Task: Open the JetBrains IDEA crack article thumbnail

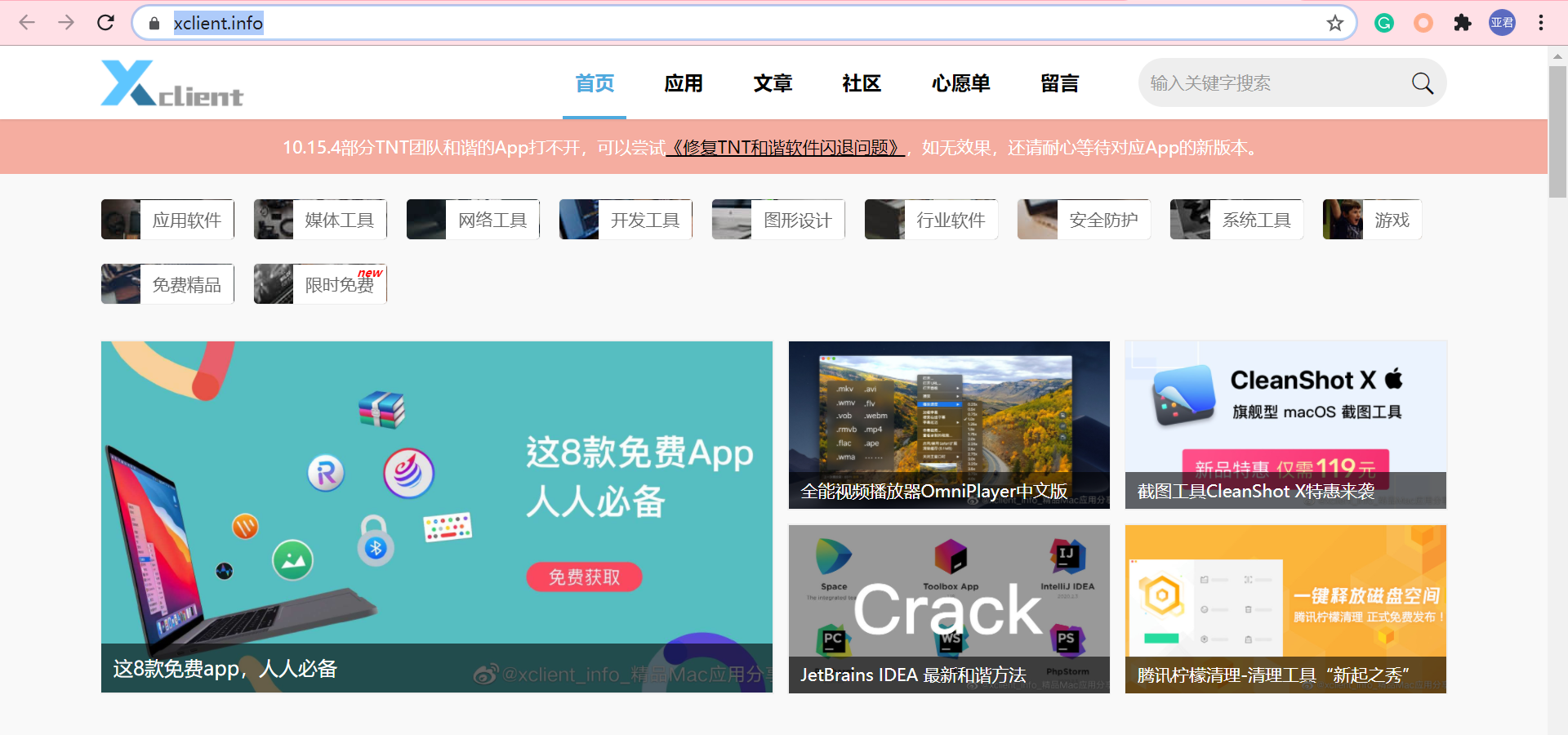Action: pyautogui.click(x=948, y=608)
